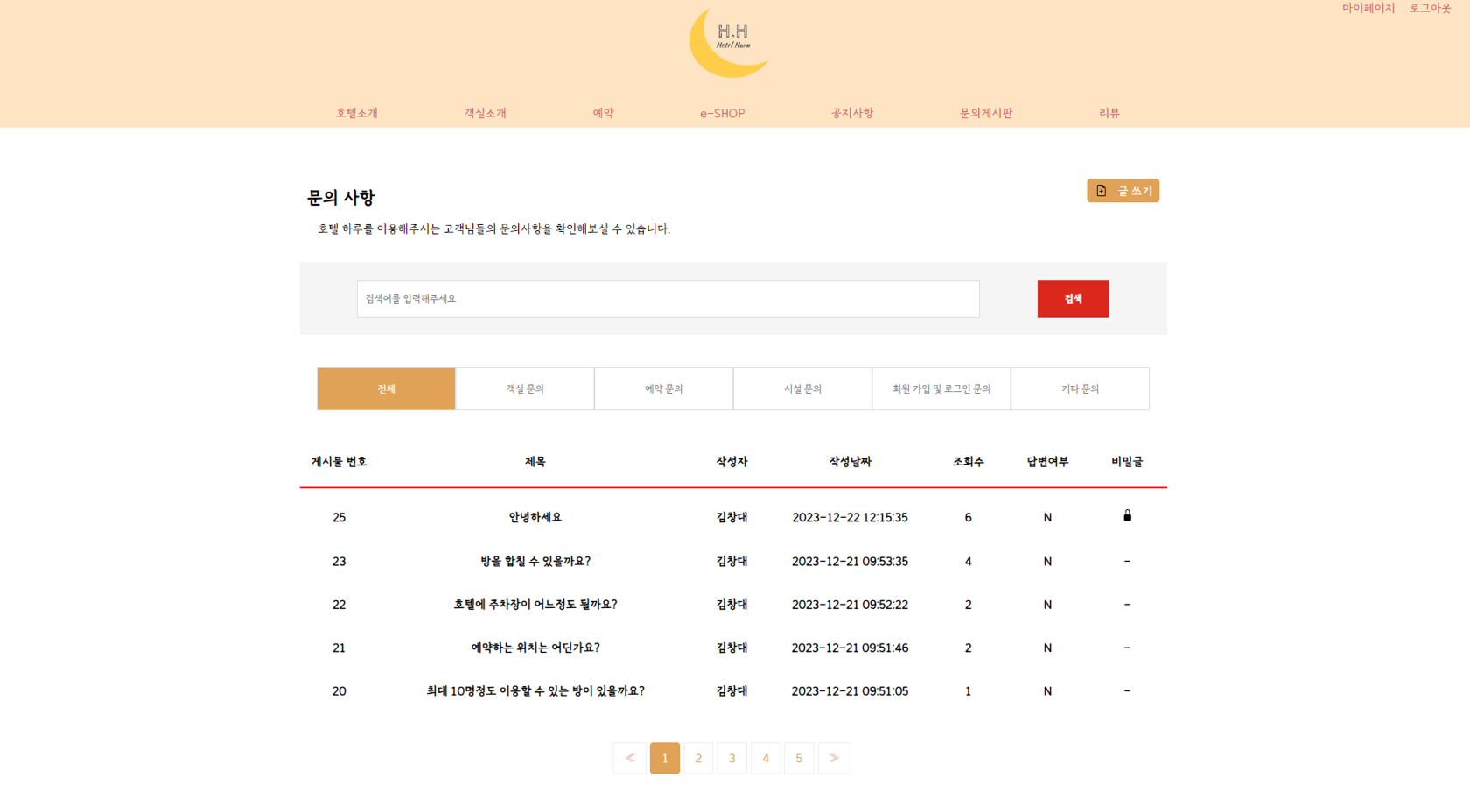Click the 로그아웃 link

[1430, 9]
